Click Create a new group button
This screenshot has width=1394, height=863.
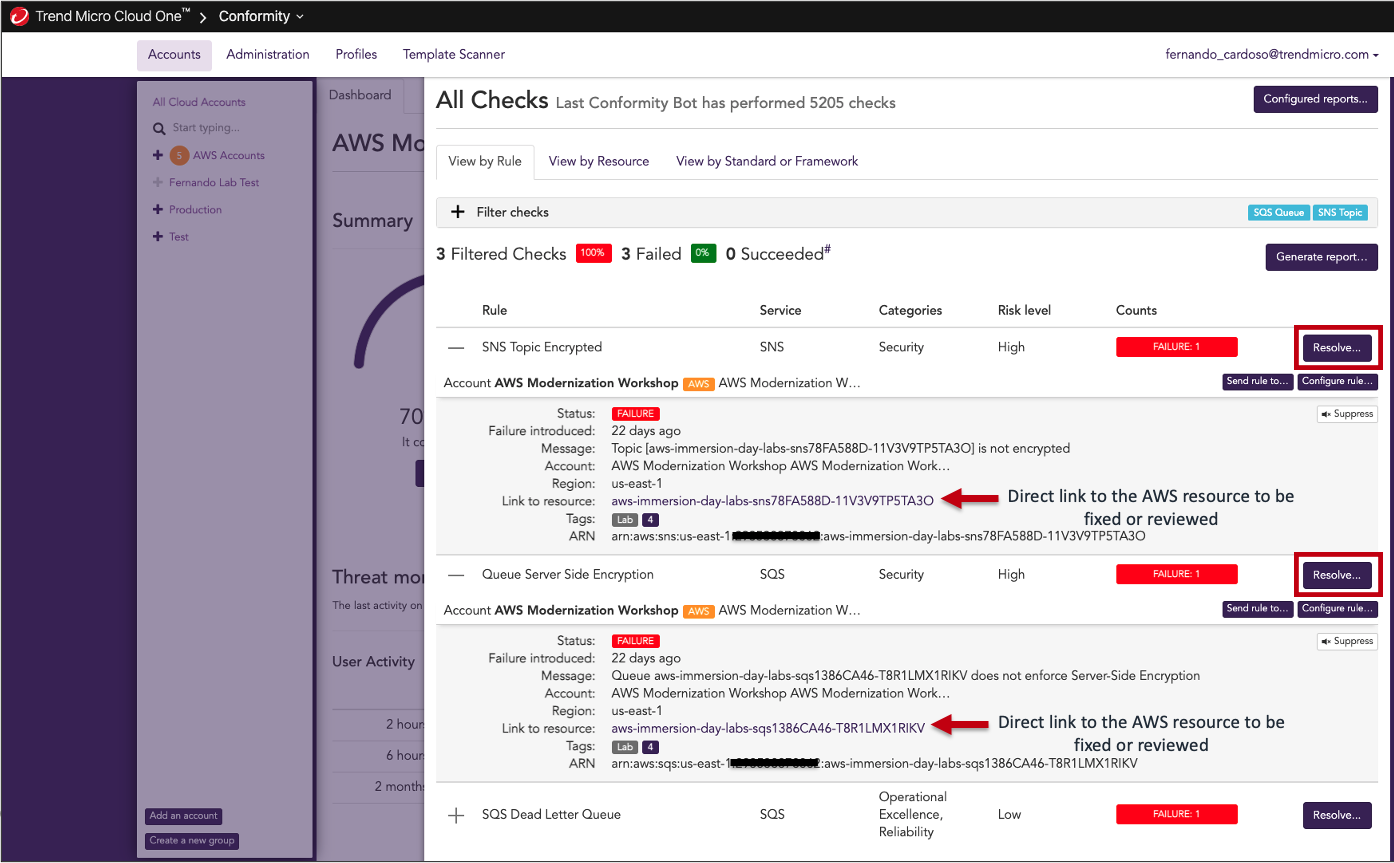(x=192, y=841)
